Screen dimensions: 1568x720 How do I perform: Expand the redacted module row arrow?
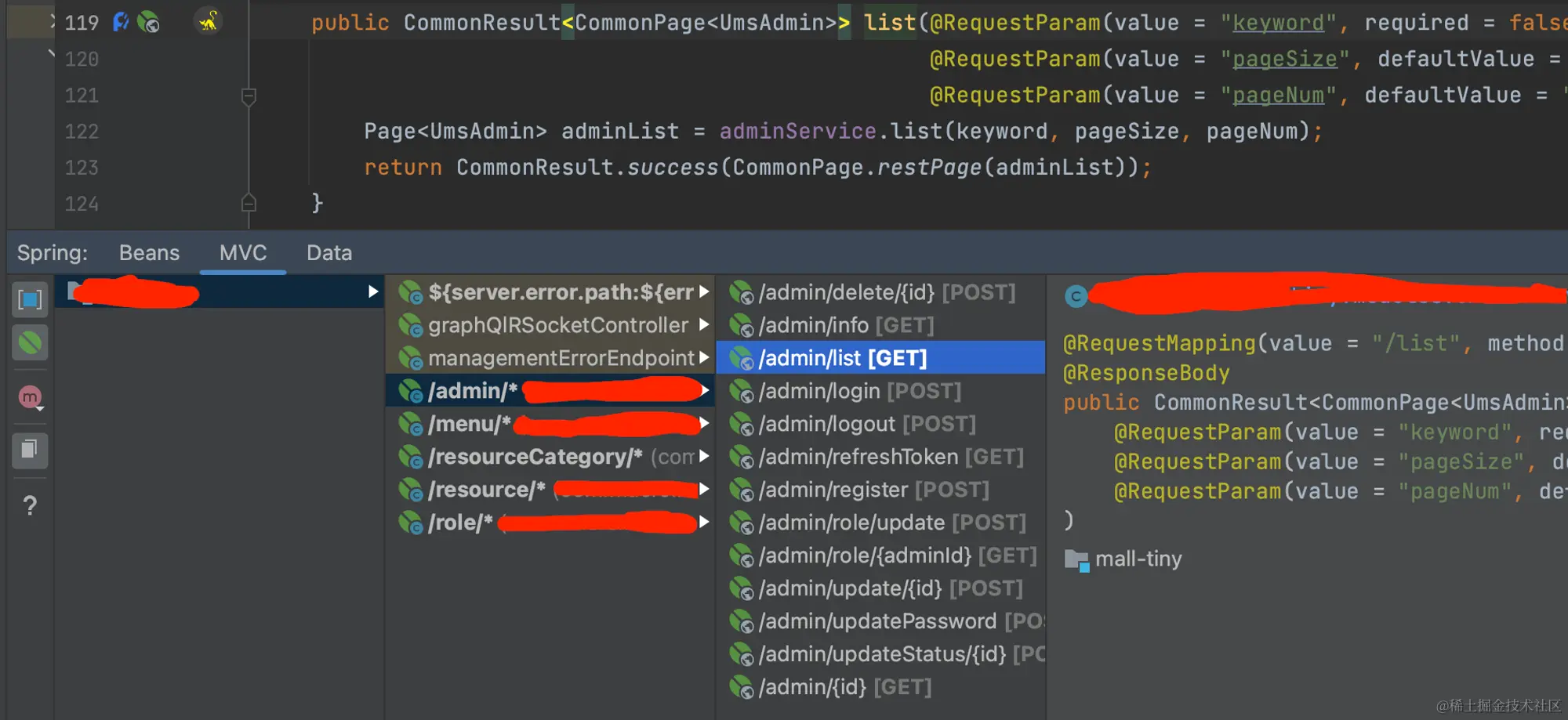click(373, 292)
